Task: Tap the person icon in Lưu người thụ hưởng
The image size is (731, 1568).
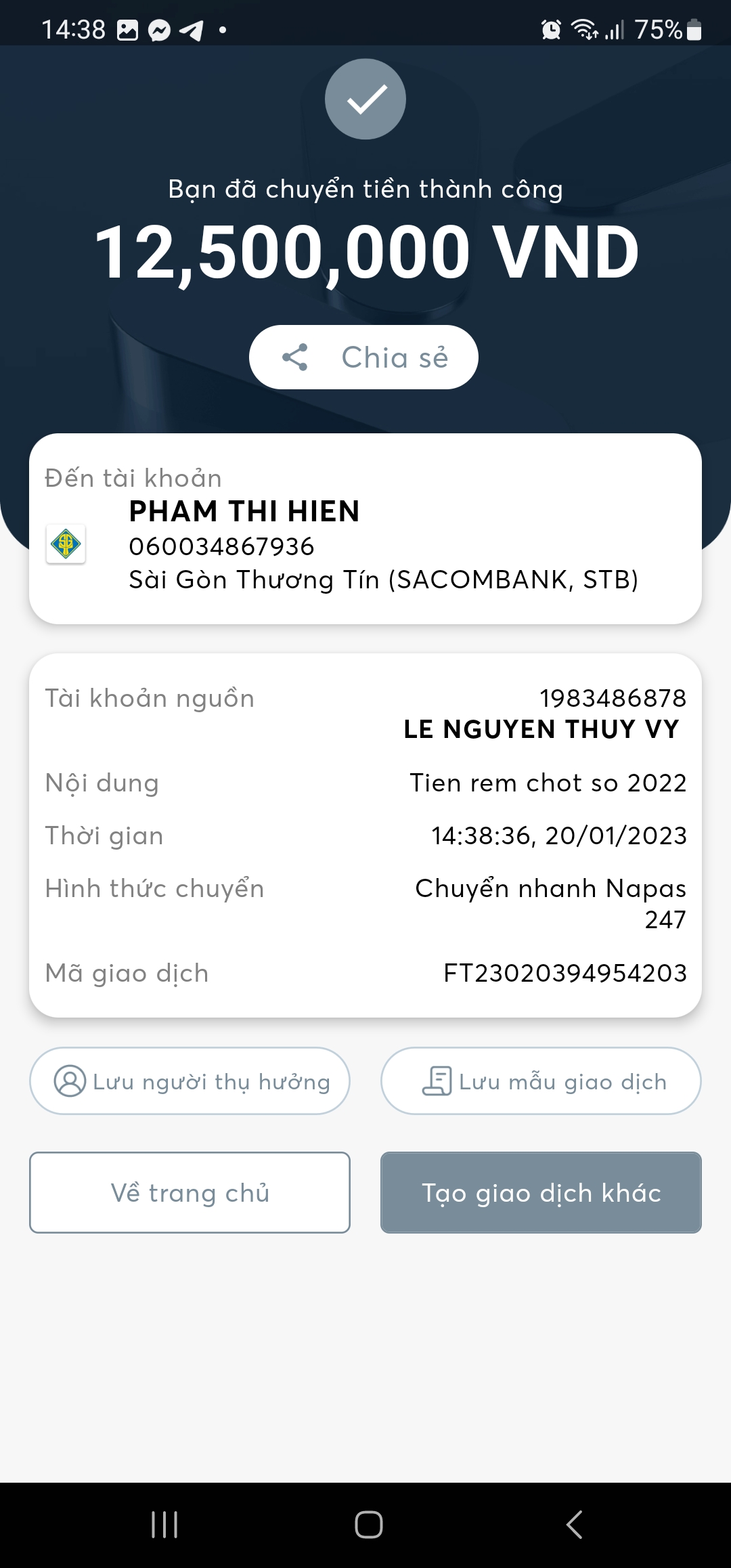Action: click(70, 1081)
